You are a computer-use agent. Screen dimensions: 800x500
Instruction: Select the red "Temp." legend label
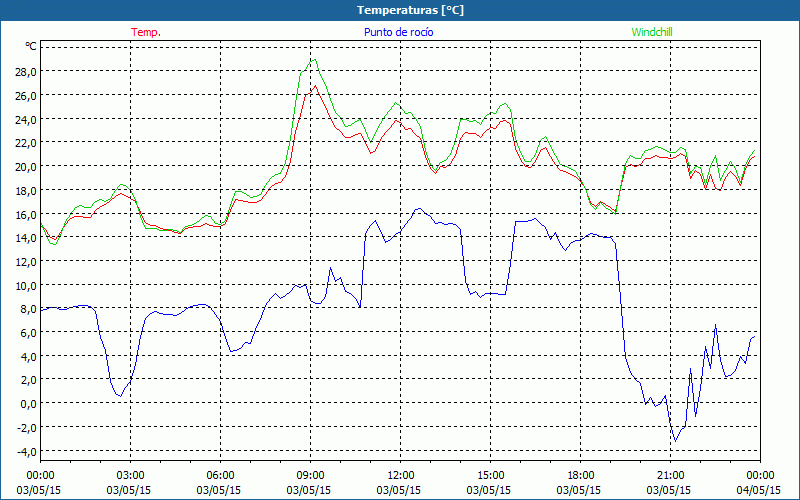146,32
